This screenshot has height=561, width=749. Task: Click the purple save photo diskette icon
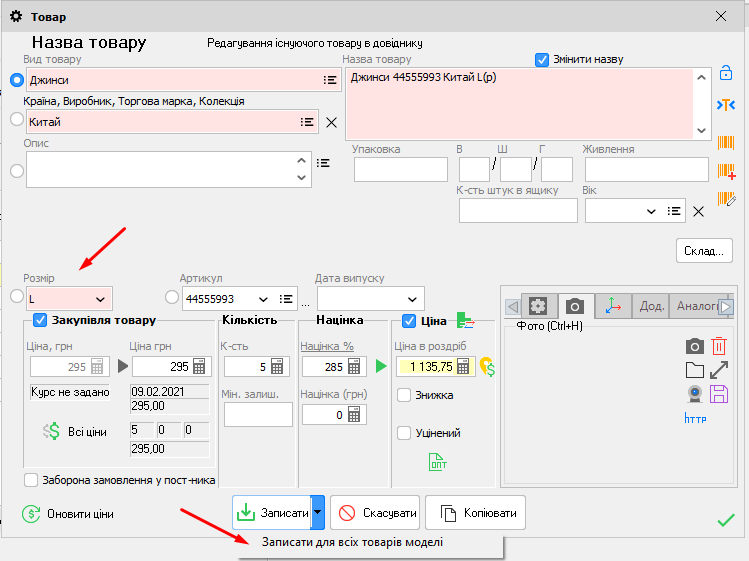(x=719, y=394)
